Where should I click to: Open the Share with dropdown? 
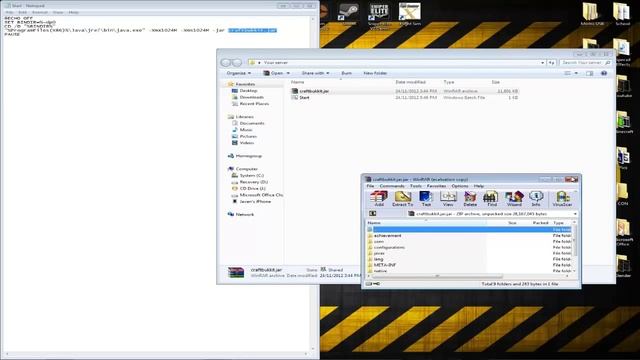point(315,73)
